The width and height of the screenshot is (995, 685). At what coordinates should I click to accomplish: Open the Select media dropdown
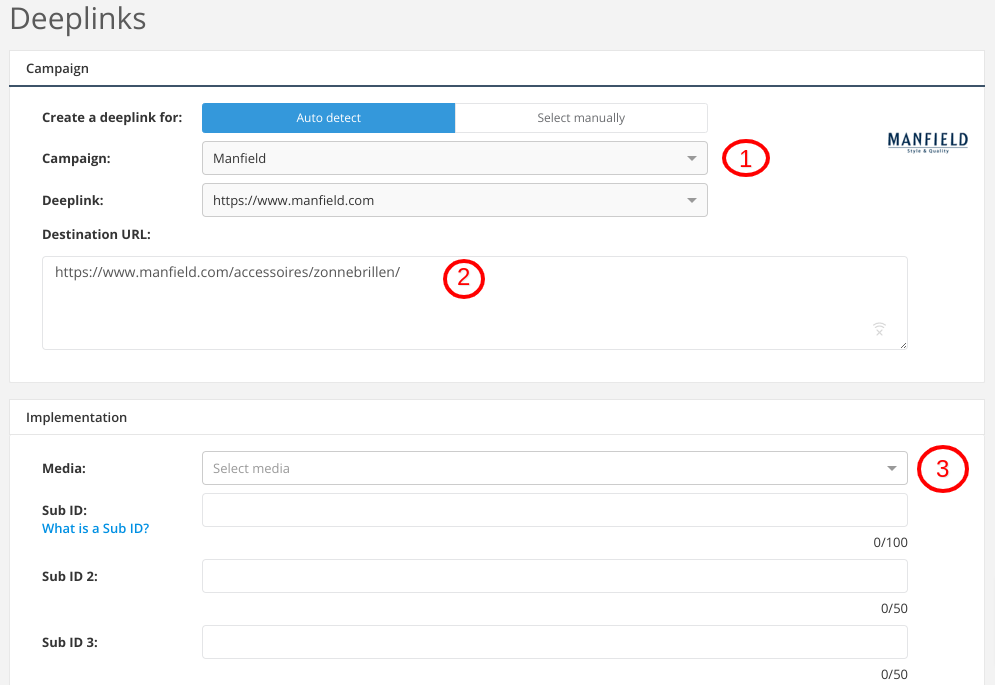554,468
